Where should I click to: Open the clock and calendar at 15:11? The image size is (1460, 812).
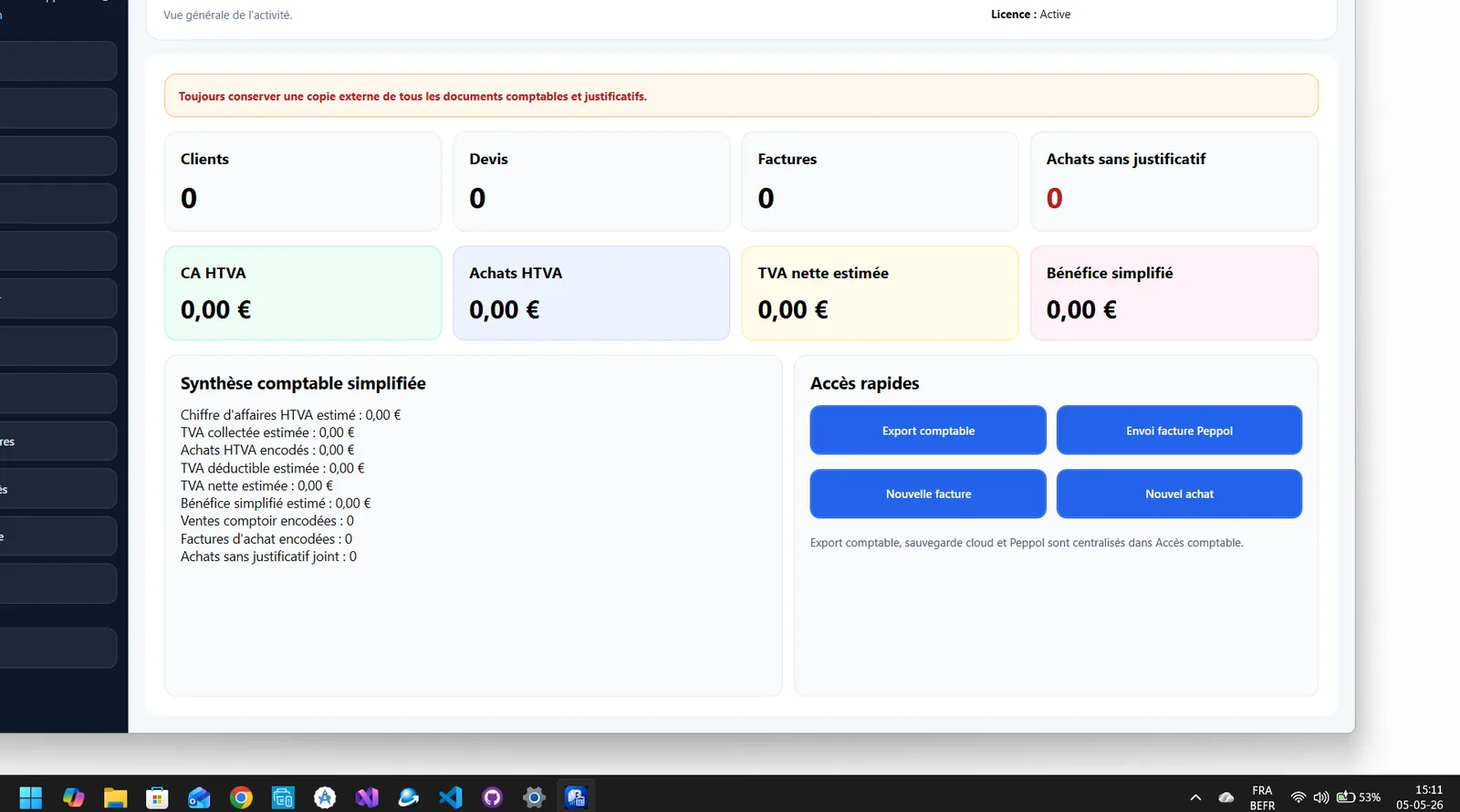(1420, 797)
